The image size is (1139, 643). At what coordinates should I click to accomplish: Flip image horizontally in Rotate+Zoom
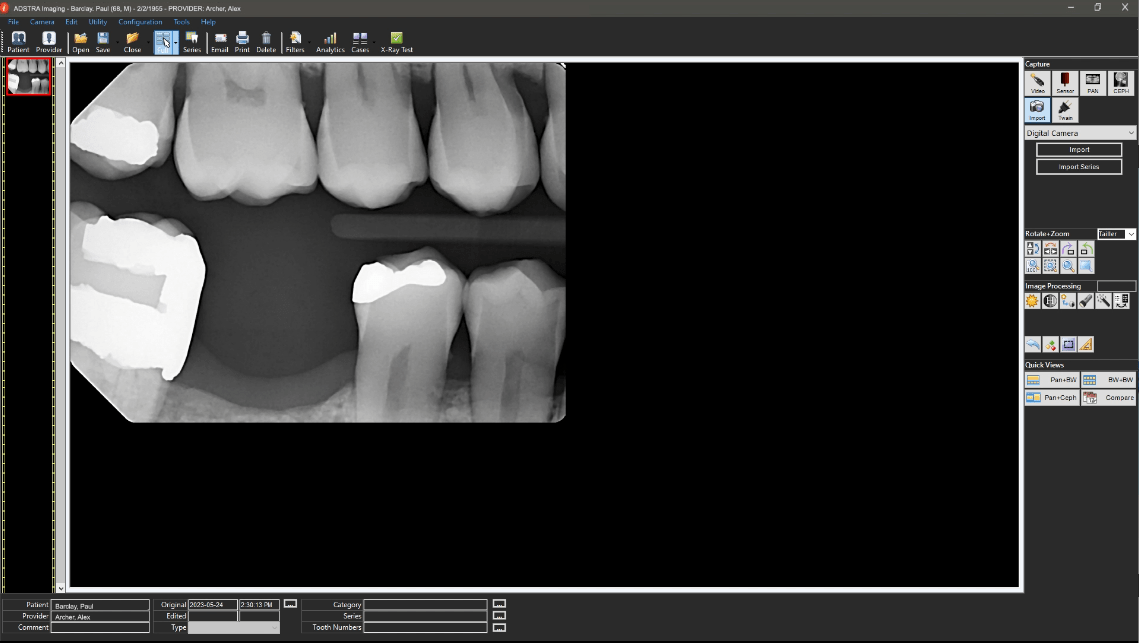click(x=1050, y=249)
